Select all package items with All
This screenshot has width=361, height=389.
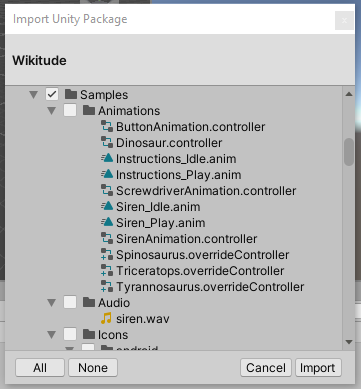(40, 368)
